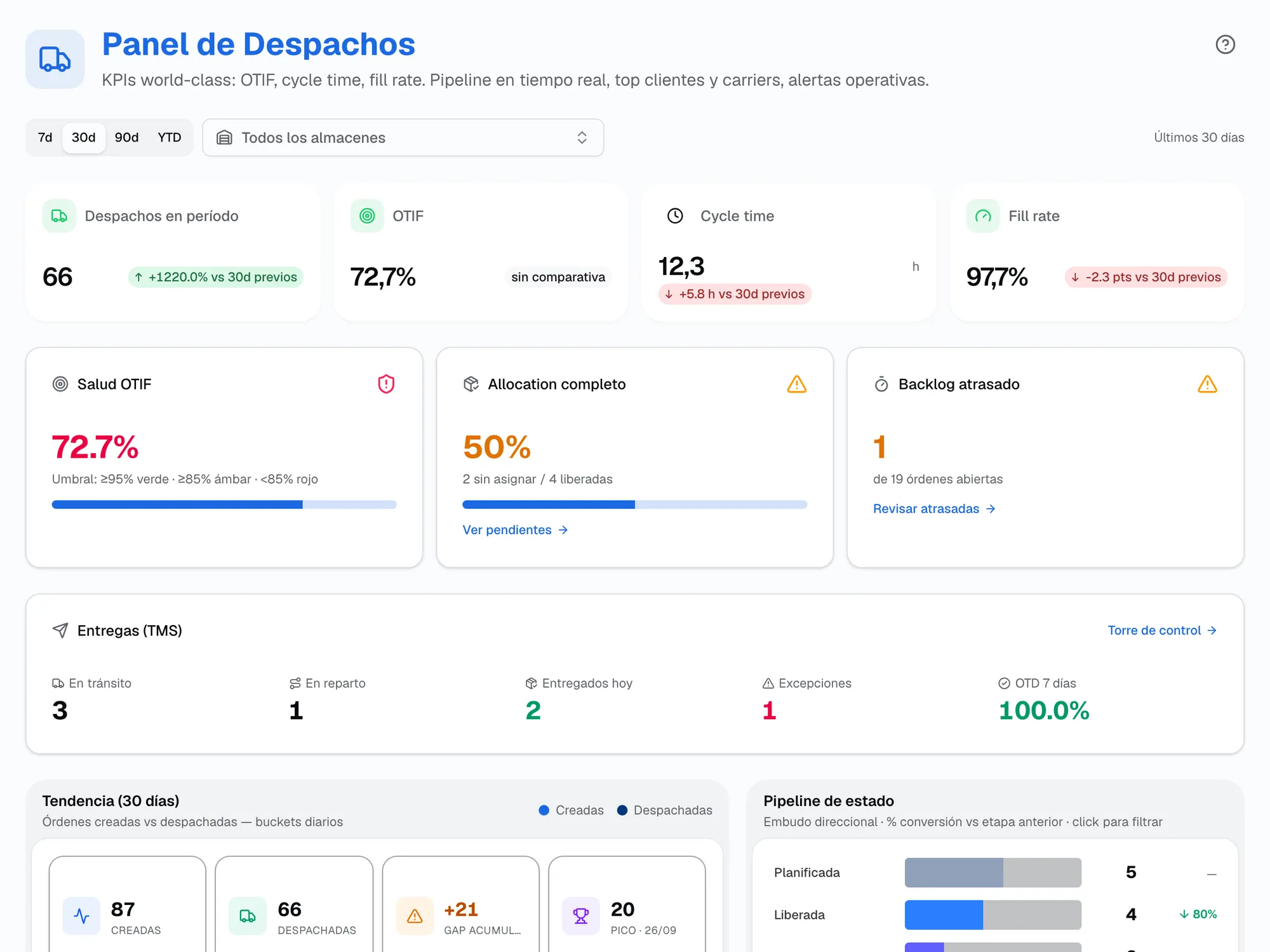Filter pipeline by Planificada bar
Viewport: 1270px width, 952px height.
pos(993,873)
